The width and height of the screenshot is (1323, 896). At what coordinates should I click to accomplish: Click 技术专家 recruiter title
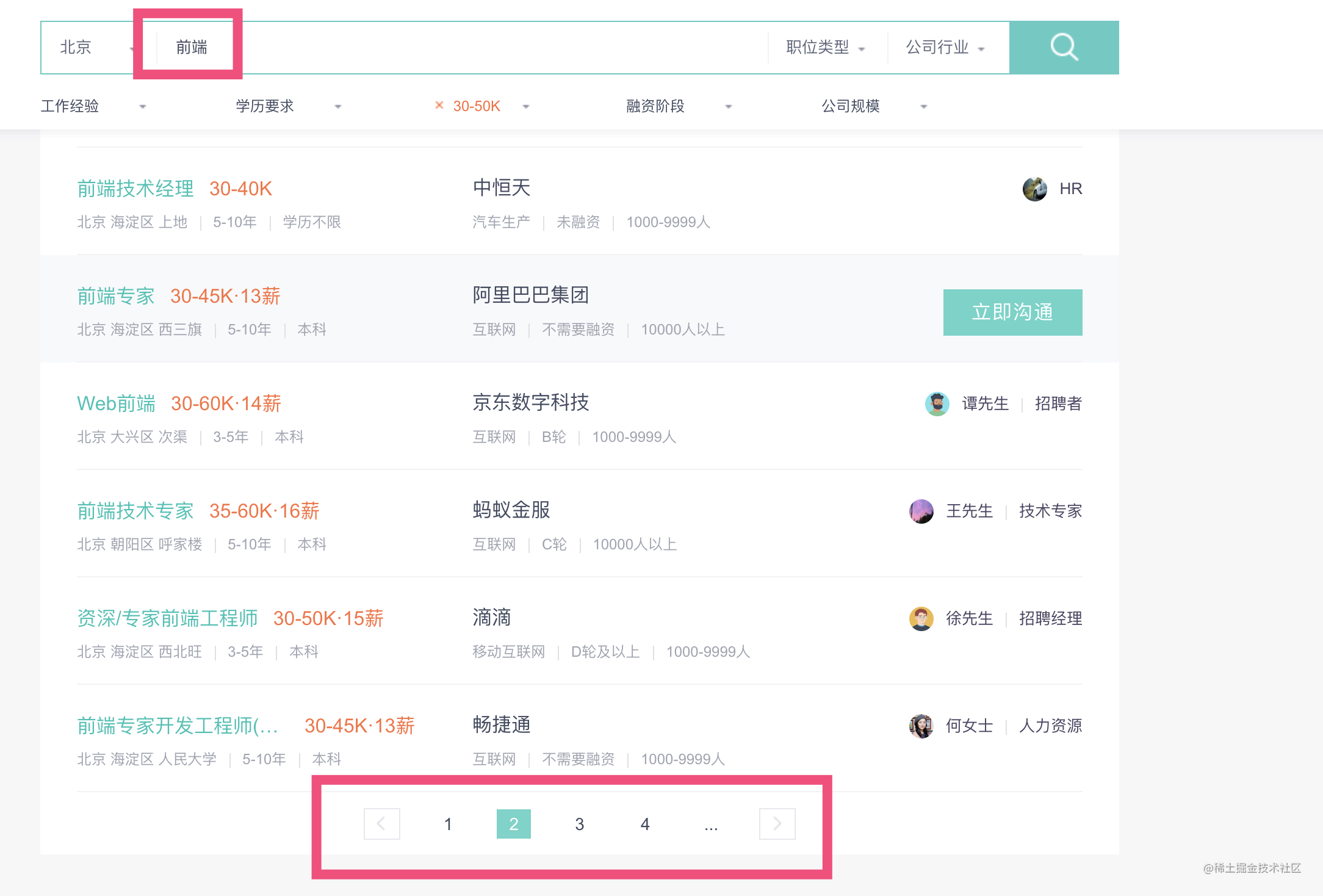[1051, 511]
